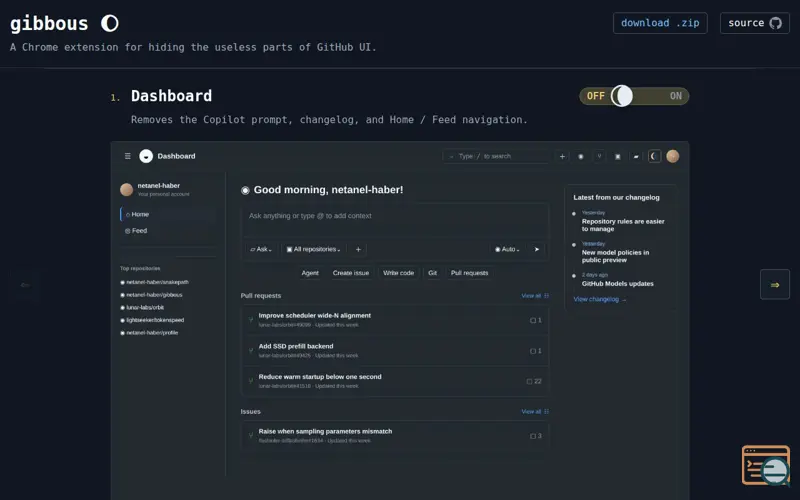Click the download .zip button

[x=660, y=23]
